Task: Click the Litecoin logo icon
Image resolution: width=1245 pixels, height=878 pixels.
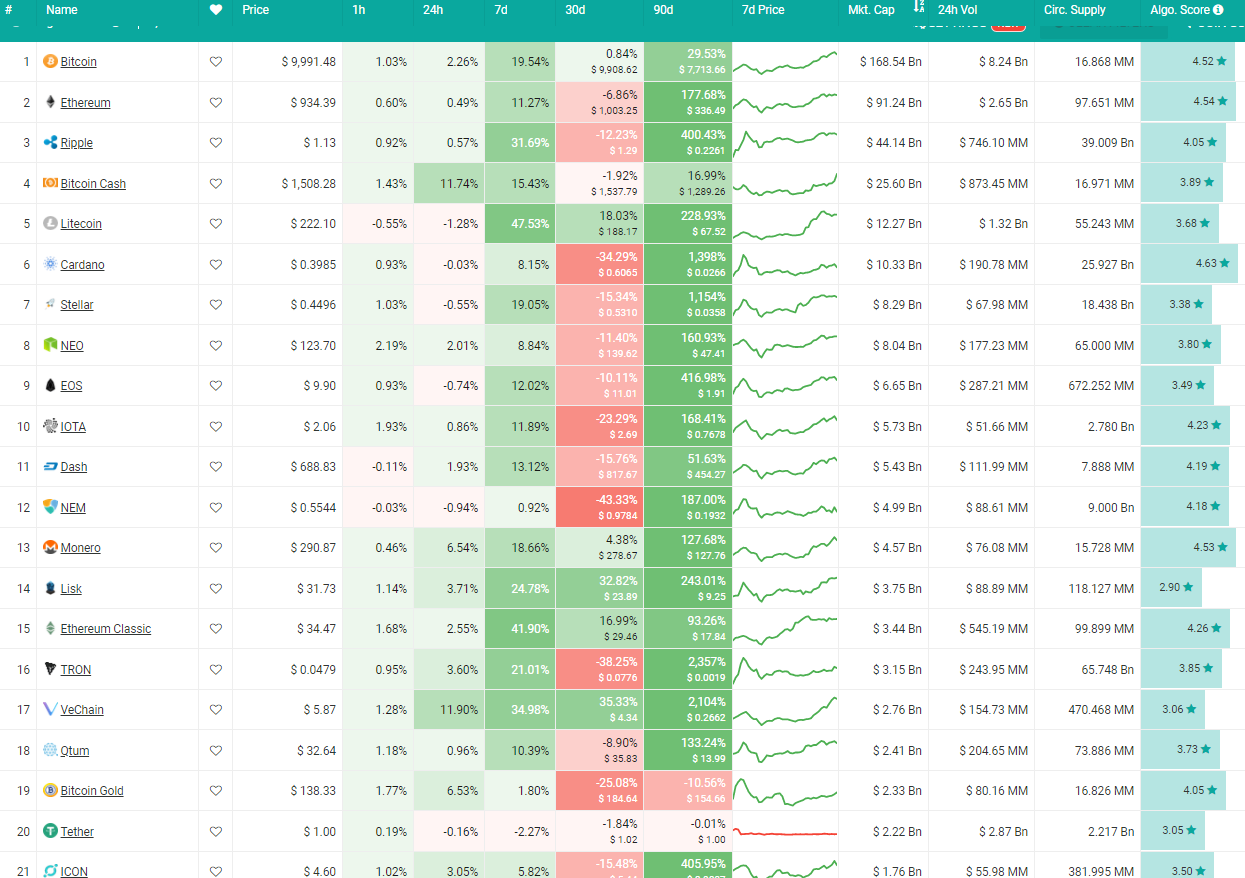Action: coord(50,224)
